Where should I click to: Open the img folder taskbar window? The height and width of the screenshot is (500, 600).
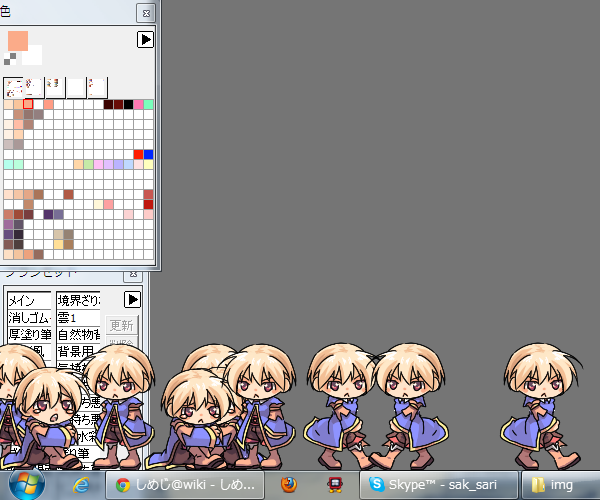point(561,485)
